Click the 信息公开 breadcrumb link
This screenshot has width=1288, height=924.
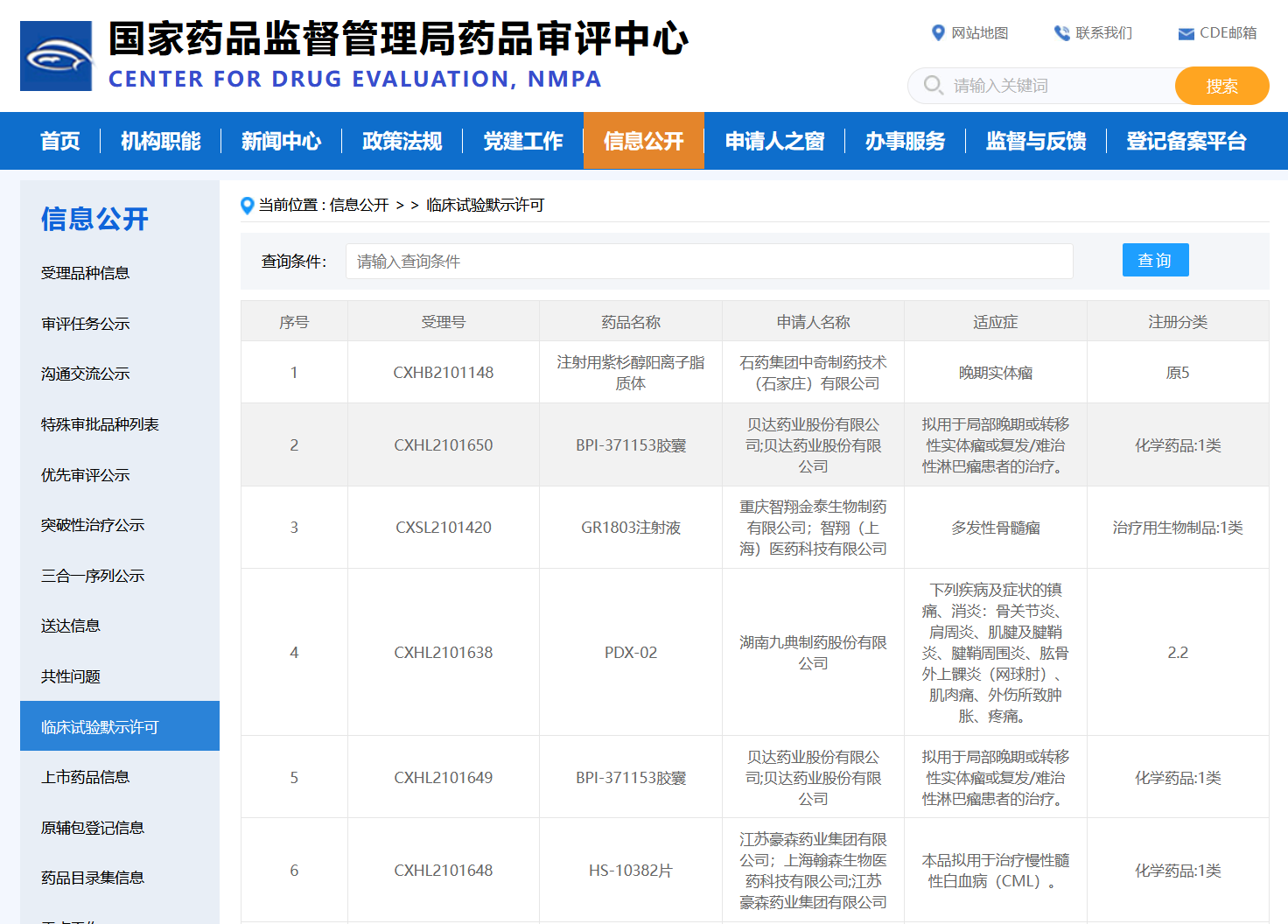tap(359, 206)
